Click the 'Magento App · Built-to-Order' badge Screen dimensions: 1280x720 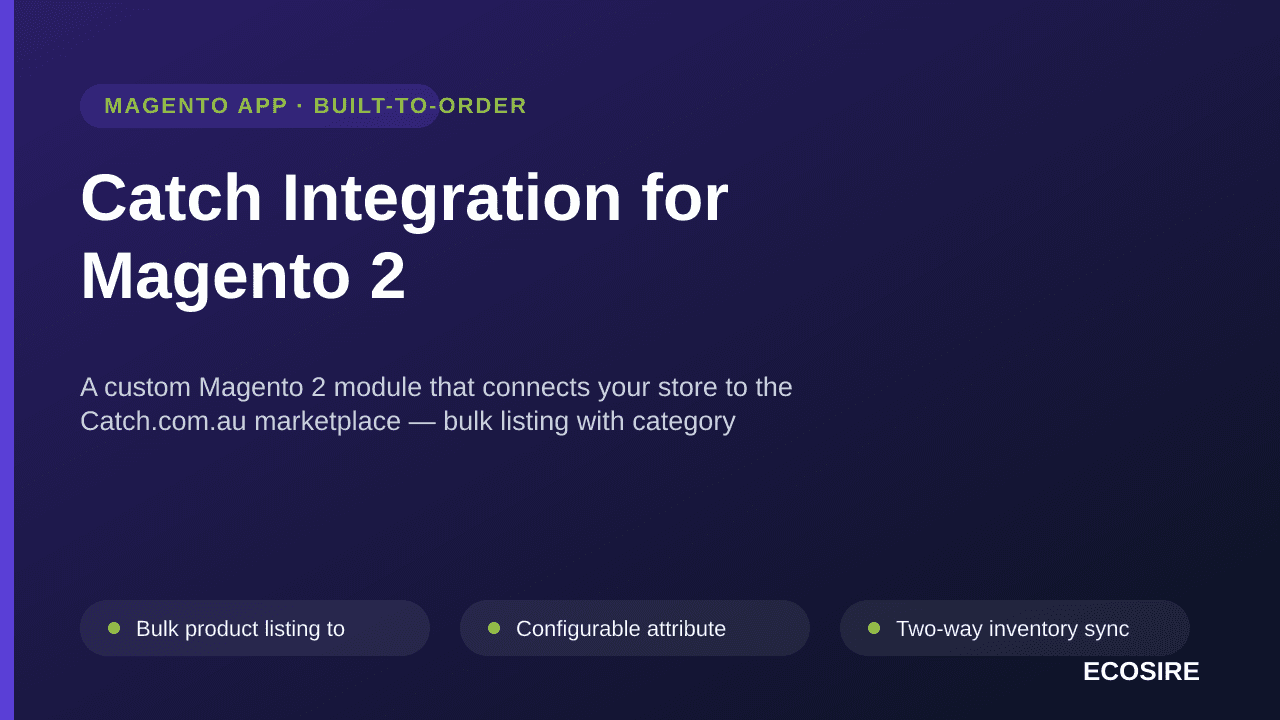(260, 106)
